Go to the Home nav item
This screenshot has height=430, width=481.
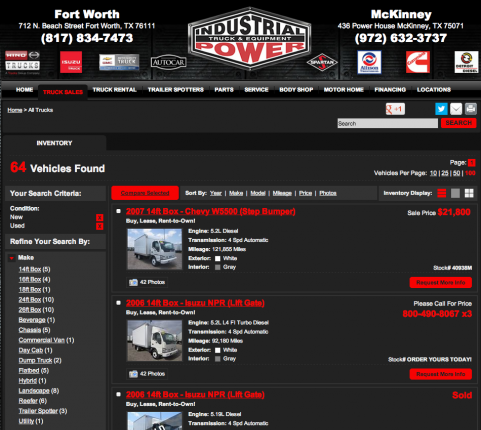point(24,90)
